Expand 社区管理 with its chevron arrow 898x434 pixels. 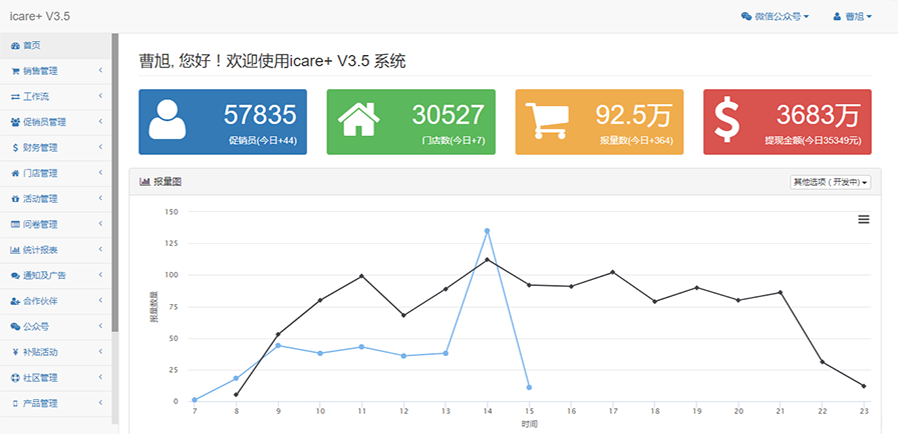(100, 377)
